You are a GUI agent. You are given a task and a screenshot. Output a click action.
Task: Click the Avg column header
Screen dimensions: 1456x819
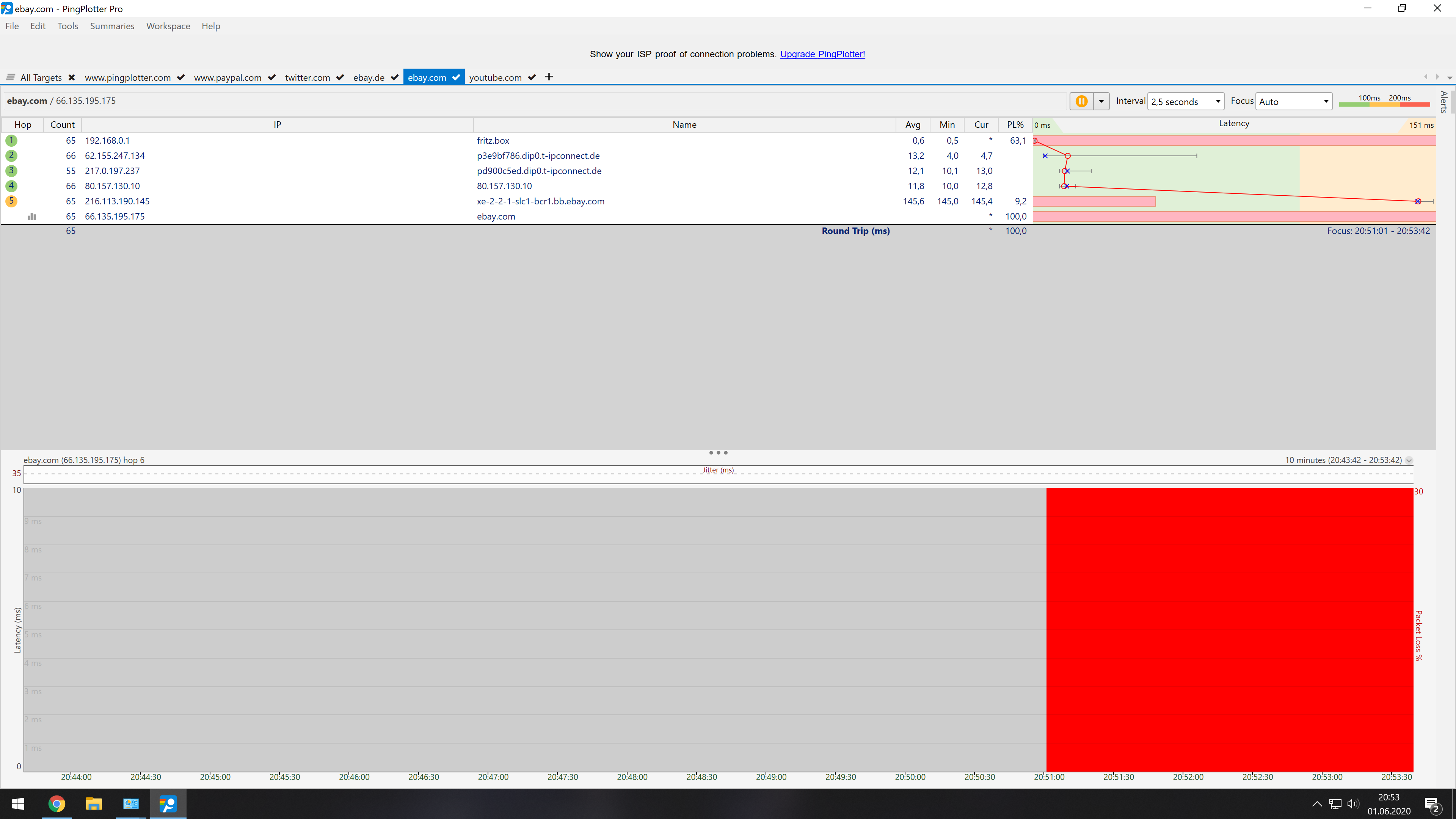913,125
